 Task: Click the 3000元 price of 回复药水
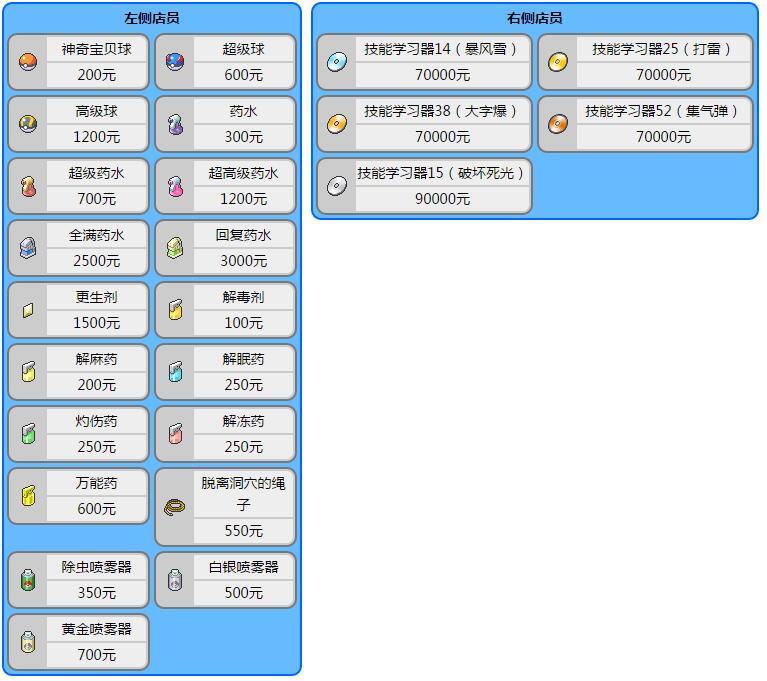[x=244, y=261]
